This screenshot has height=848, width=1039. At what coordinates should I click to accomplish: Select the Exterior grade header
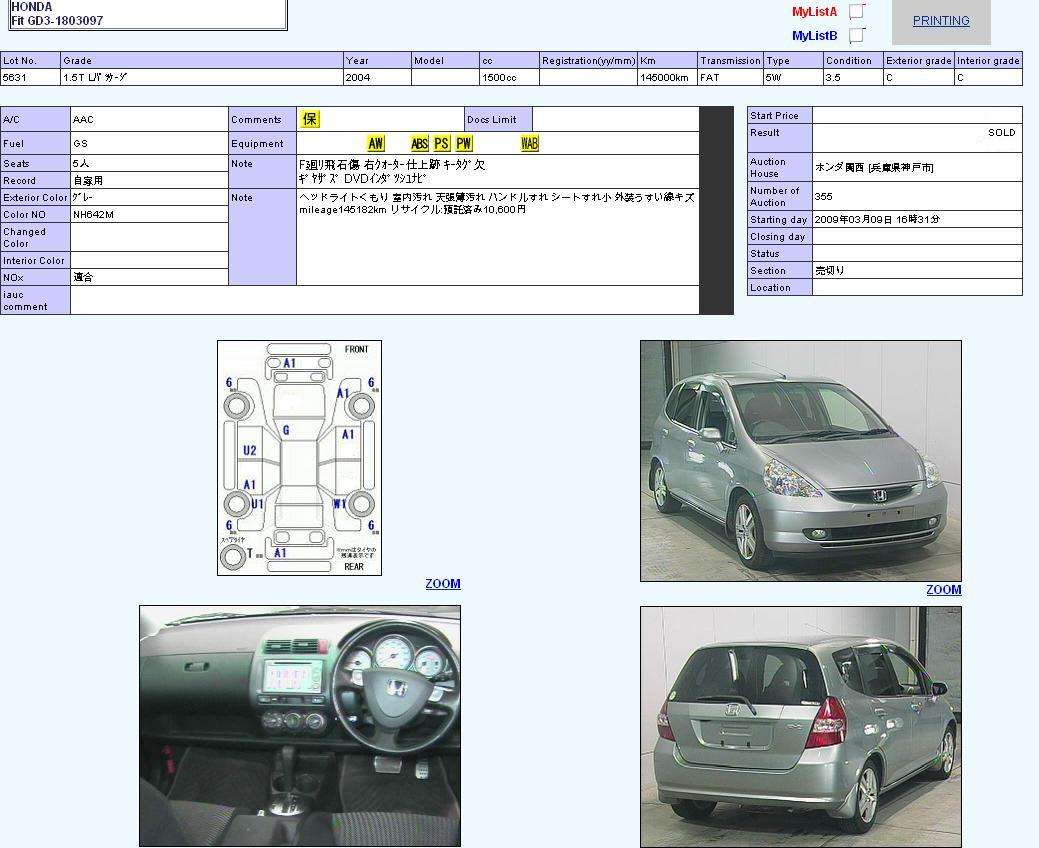click(x=919, y=60)
